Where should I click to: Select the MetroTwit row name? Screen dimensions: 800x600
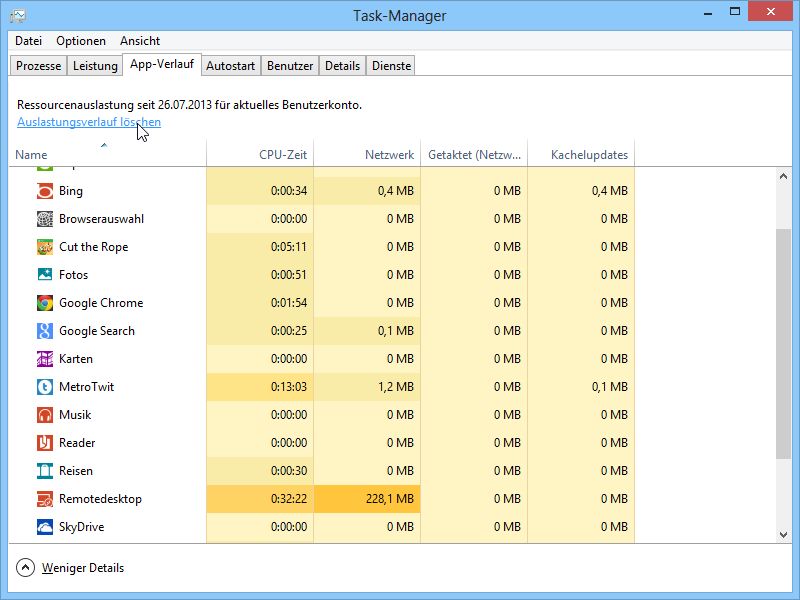coord(86,387)
